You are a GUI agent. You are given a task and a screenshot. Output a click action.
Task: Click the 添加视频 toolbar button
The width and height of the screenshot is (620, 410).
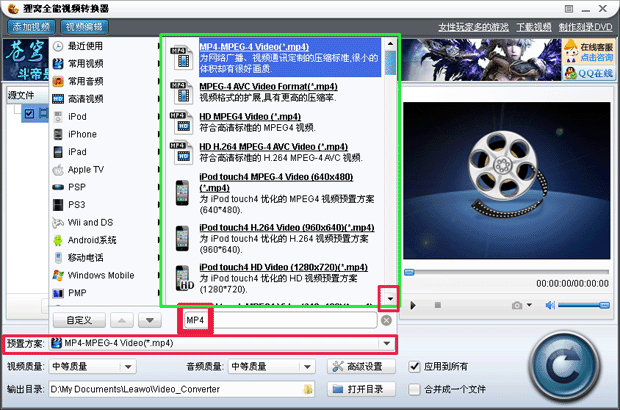point(31,27)
